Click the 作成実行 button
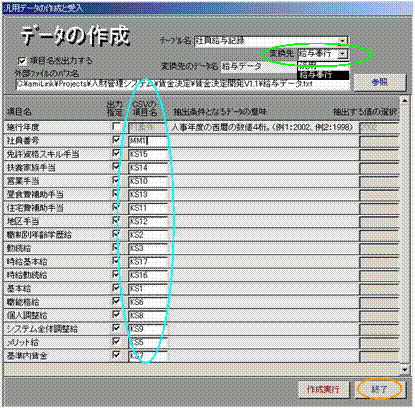This screenshot has width=415, height=408. 323,389
